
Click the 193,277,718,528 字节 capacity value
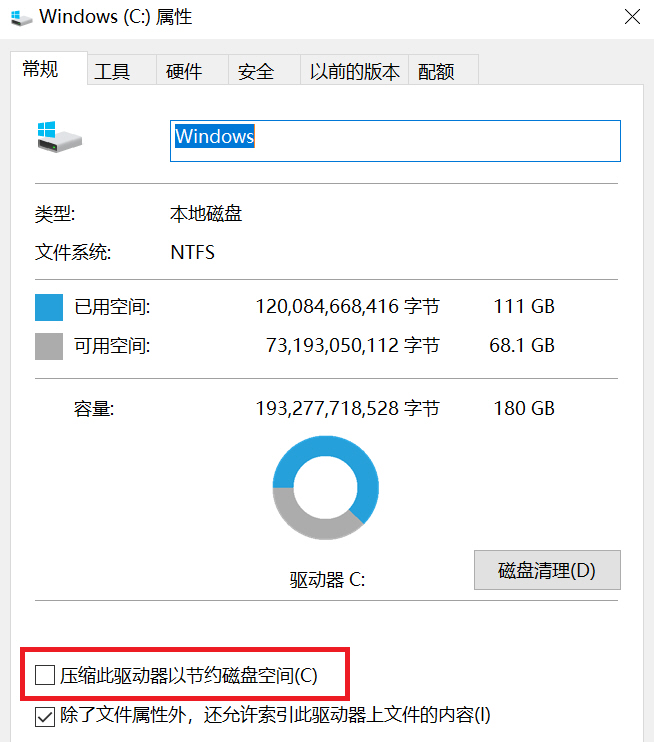click(x=348, y=408)
